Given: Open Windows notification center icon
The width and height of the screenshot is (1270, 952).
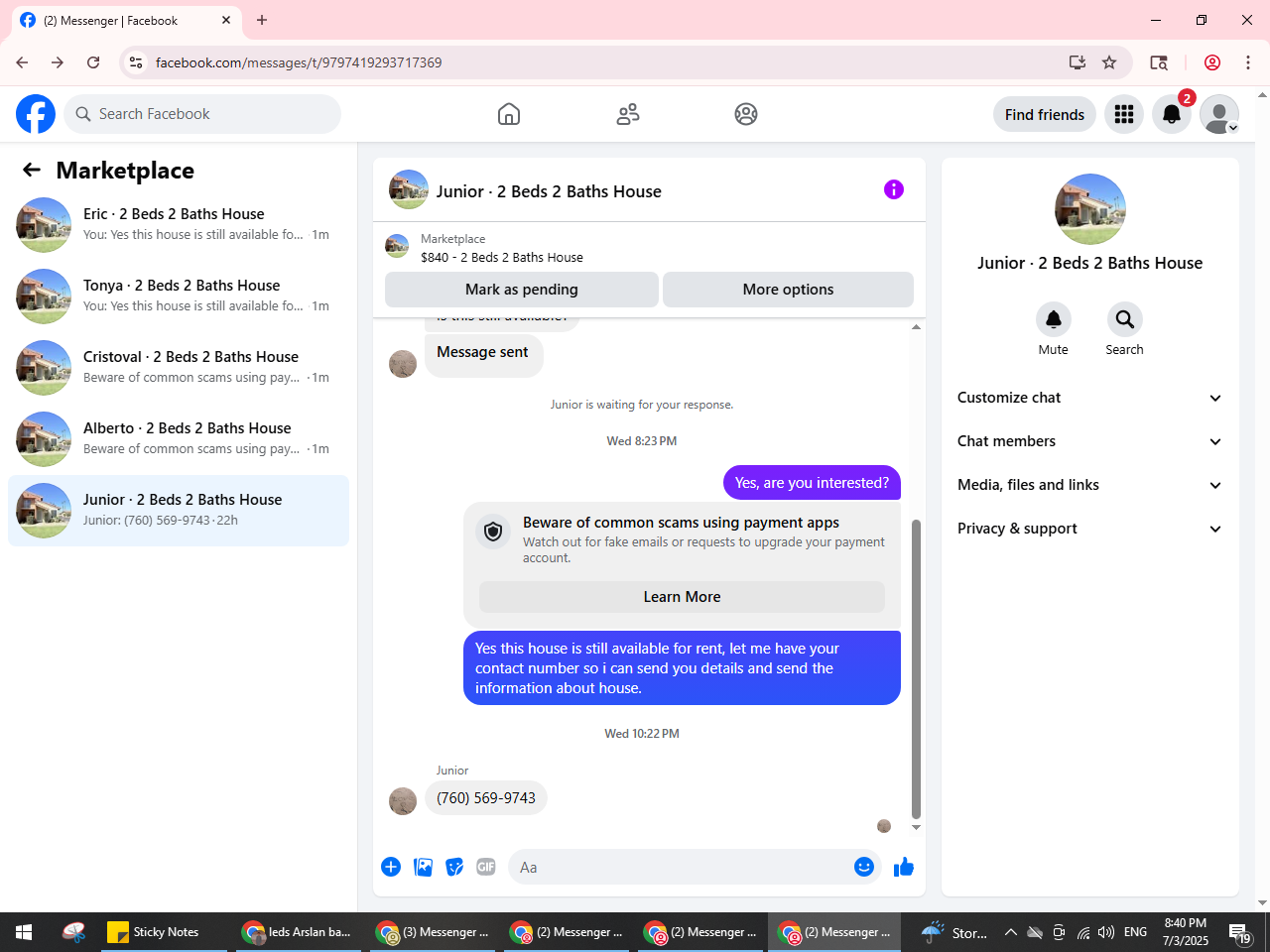Looking at the screenshot, I should pos(1240,932).
